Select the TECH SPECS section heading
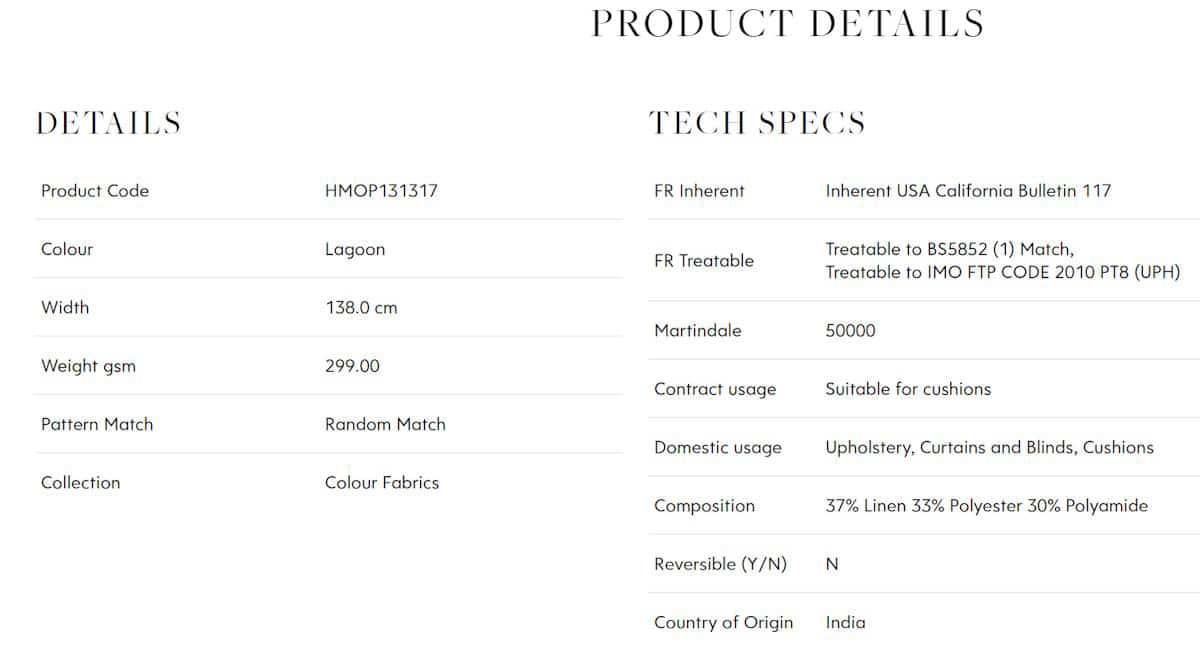 click(757, 123)
